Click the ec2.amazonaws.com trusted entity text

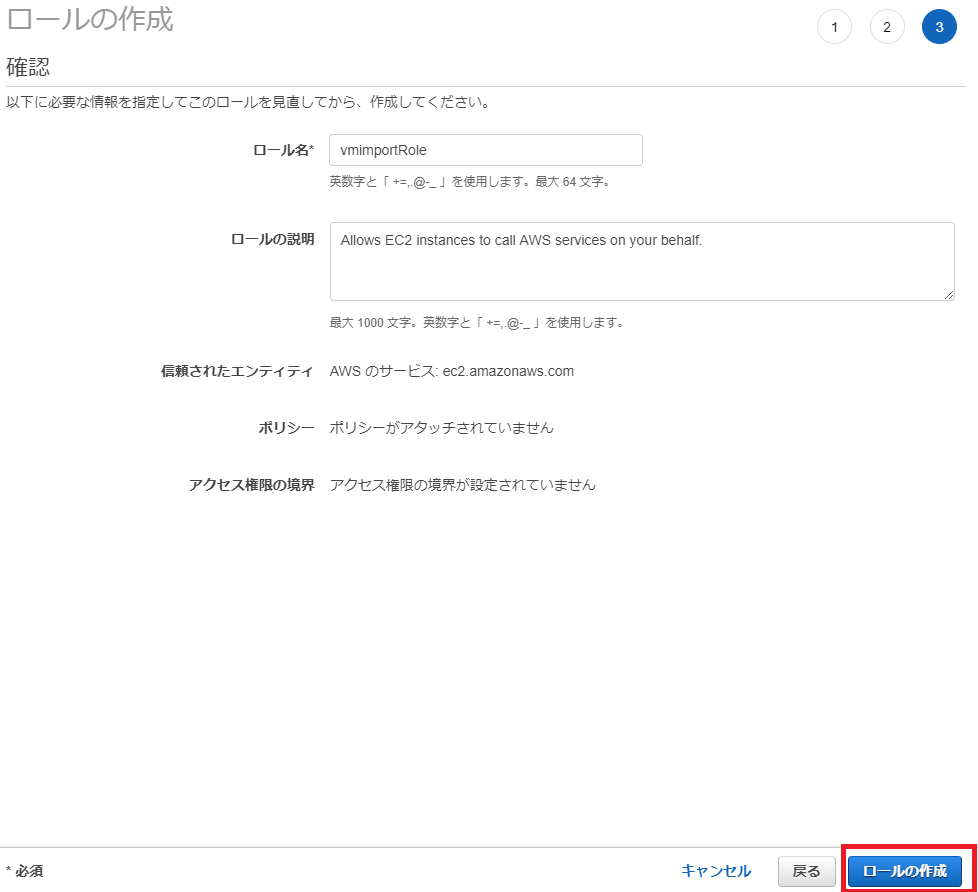[508, 371]
